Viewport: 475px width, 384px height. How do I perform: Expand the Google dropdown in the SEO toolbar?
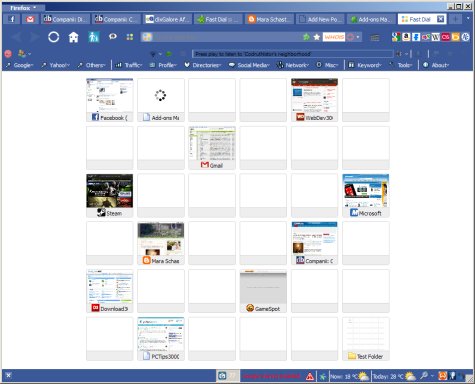pyautogui.click(x=20, y=65)
